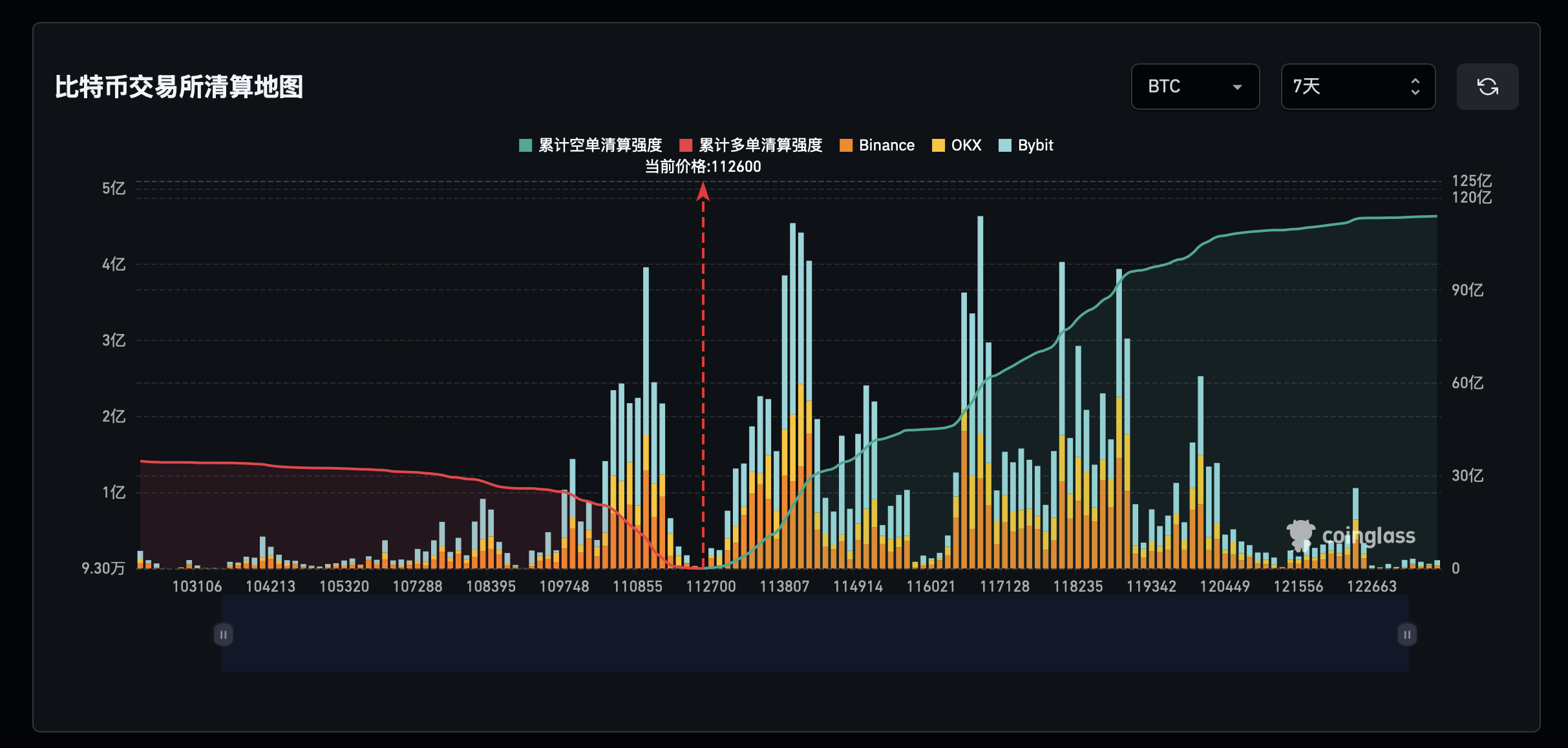Image resolution: width=1568 pixels, height=748 pixels.
Task: Toggle Binance legend series visibility
Action: coord(877,145)
